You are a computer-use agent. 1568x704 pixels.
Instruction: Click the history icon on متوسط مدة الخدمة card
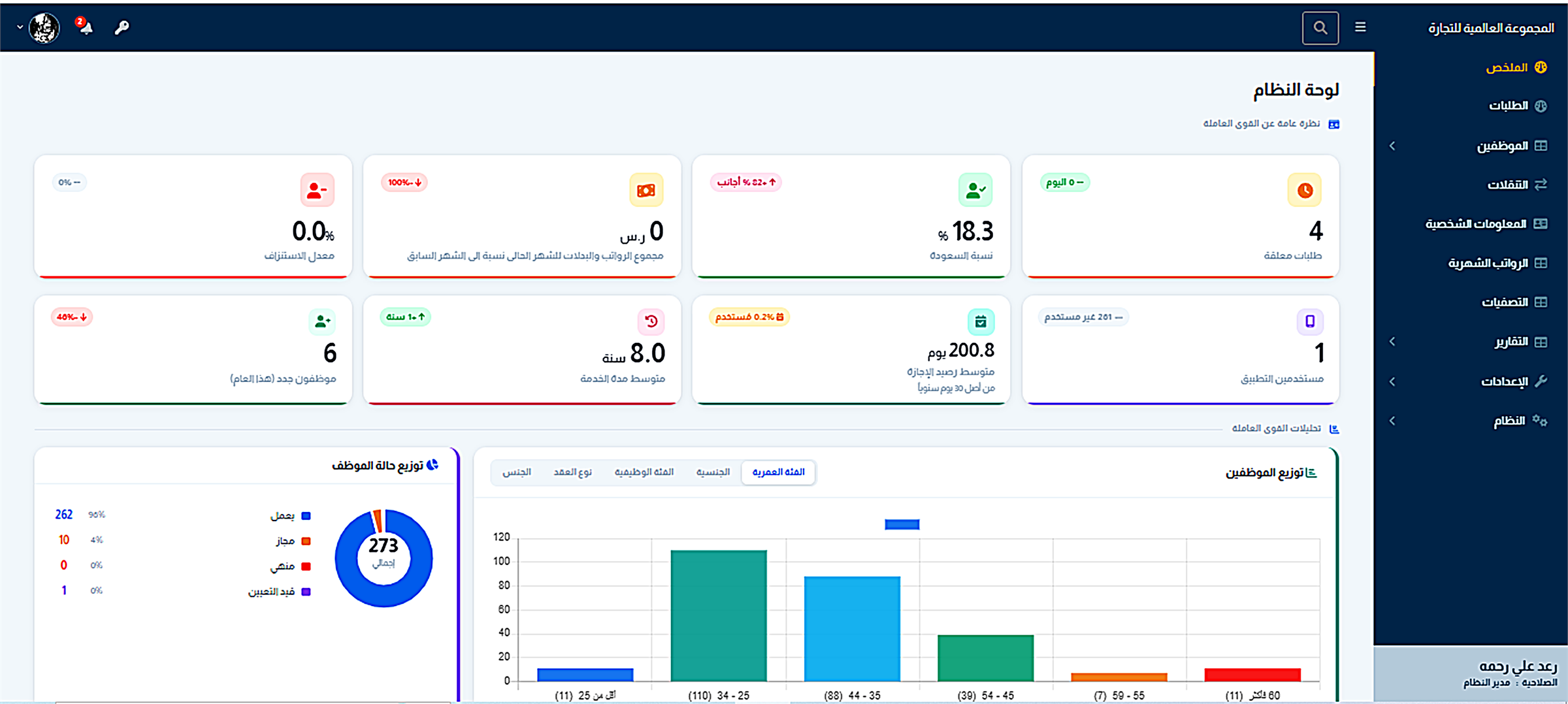pos(651,321)
